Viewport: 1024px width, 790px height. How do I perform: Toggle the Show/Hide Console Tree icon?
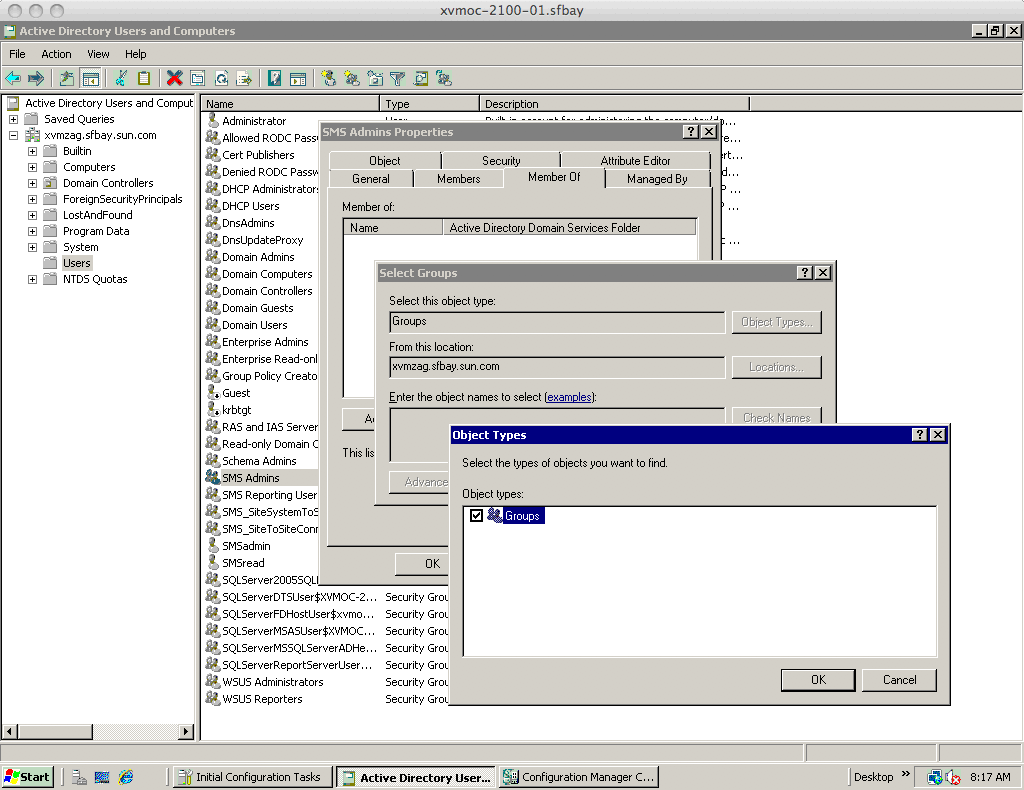90,78
